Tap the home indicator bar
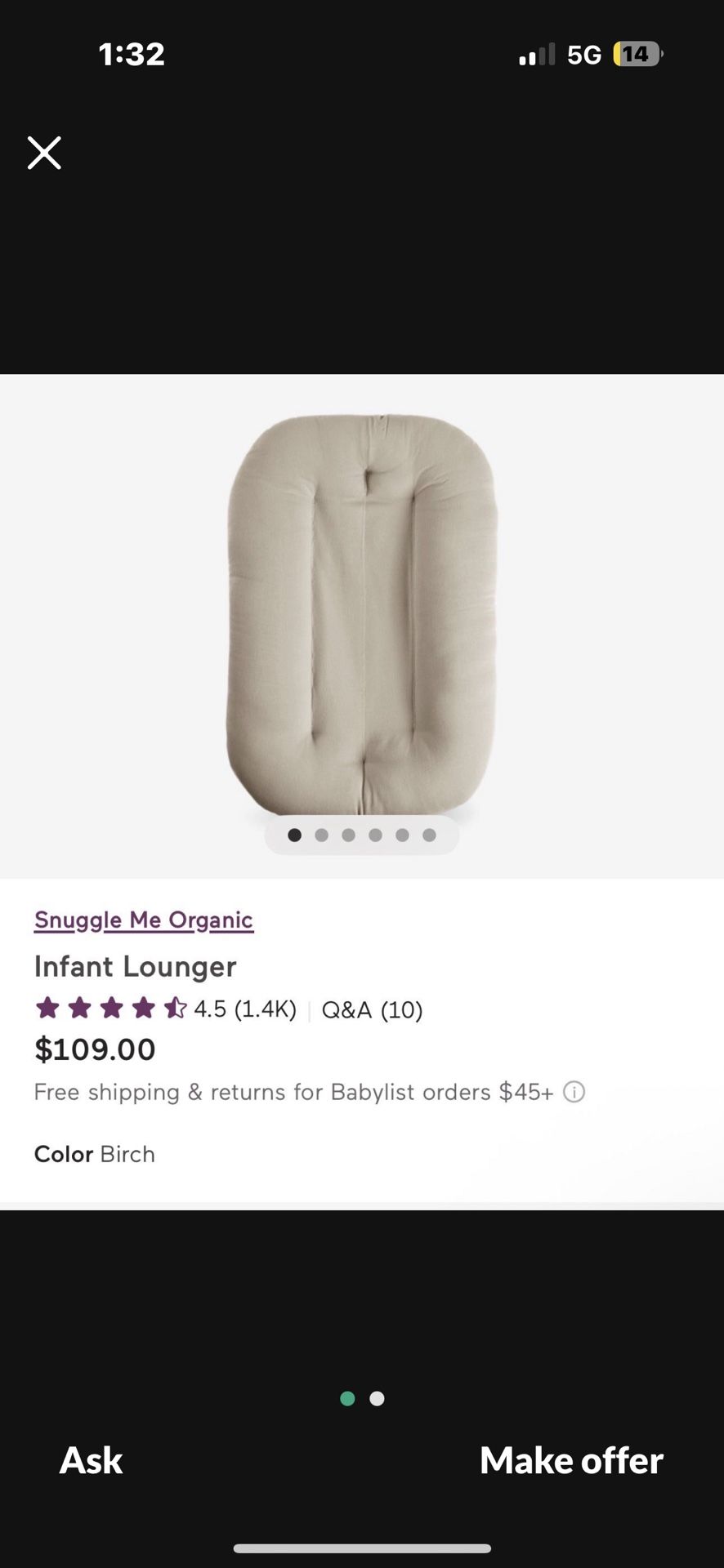This screenshot has width=724, height=1568. click(x=362, y=1548)
